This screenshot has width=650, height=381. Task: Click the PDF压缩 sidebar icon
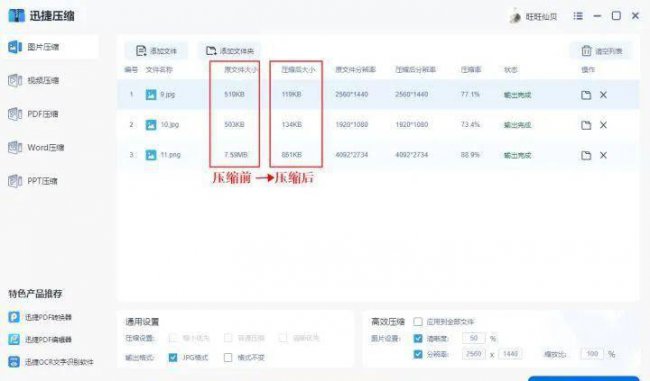pos(15,114)
